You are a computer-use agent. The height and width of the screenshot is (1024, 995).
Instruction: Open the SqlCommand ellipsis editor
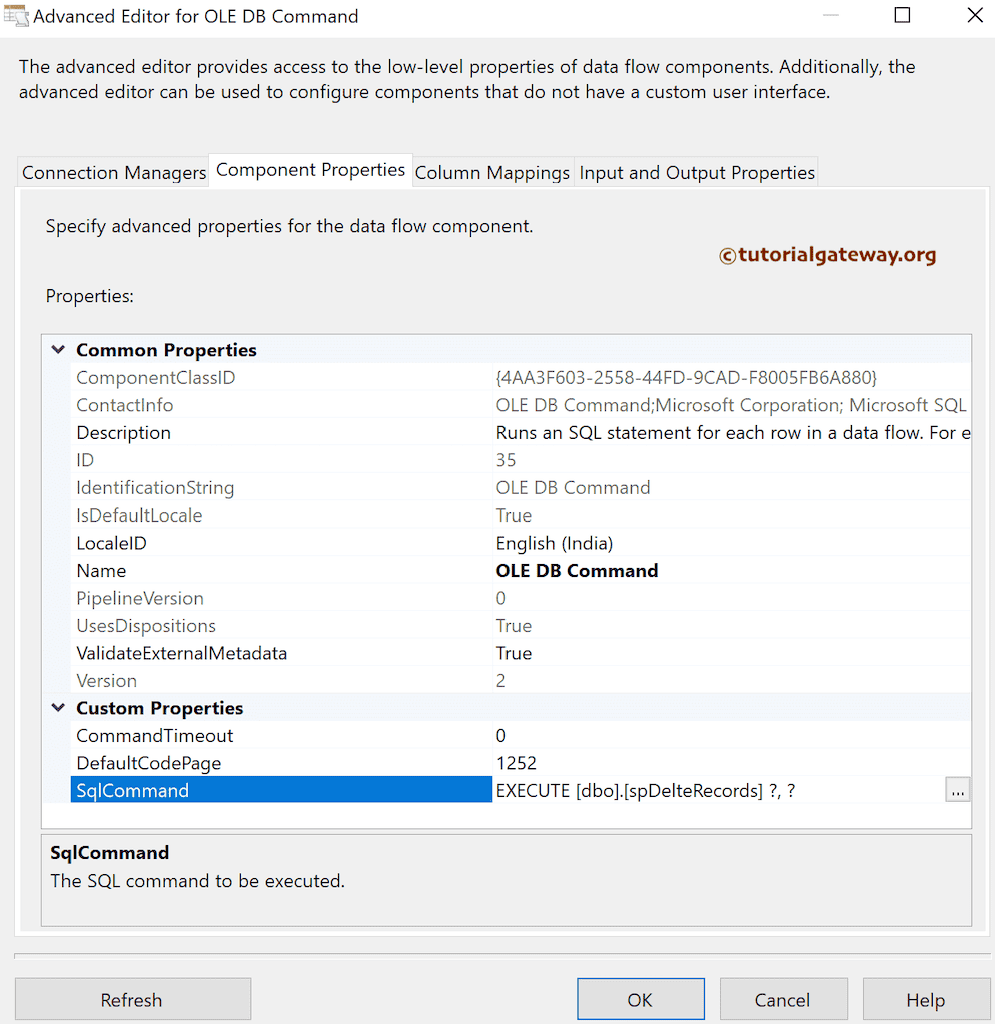tap(957, 790)
